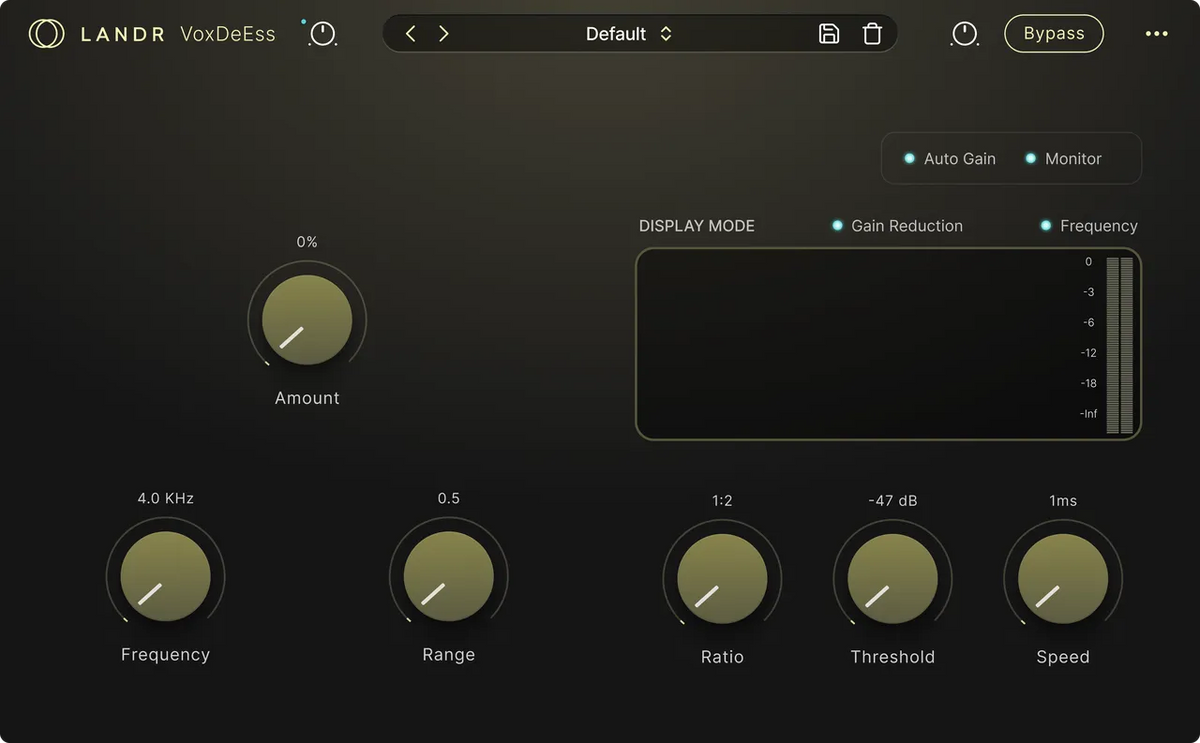This screenshot has width=1200, height=743.
Task: Open the Default preset dropdown
Action: click(629, 34)
